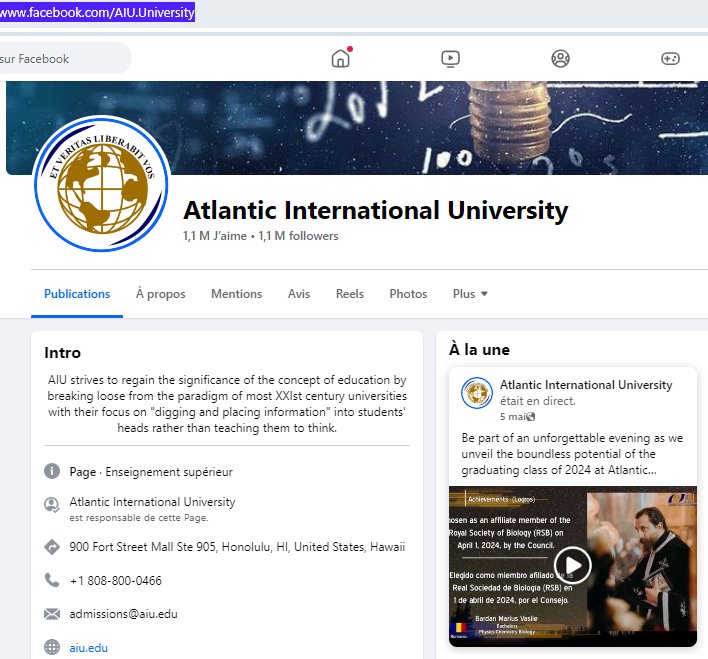The image size is (708, 659).
Task: Click 'Atlantic International University' page manager name
Action: (152, 502)
